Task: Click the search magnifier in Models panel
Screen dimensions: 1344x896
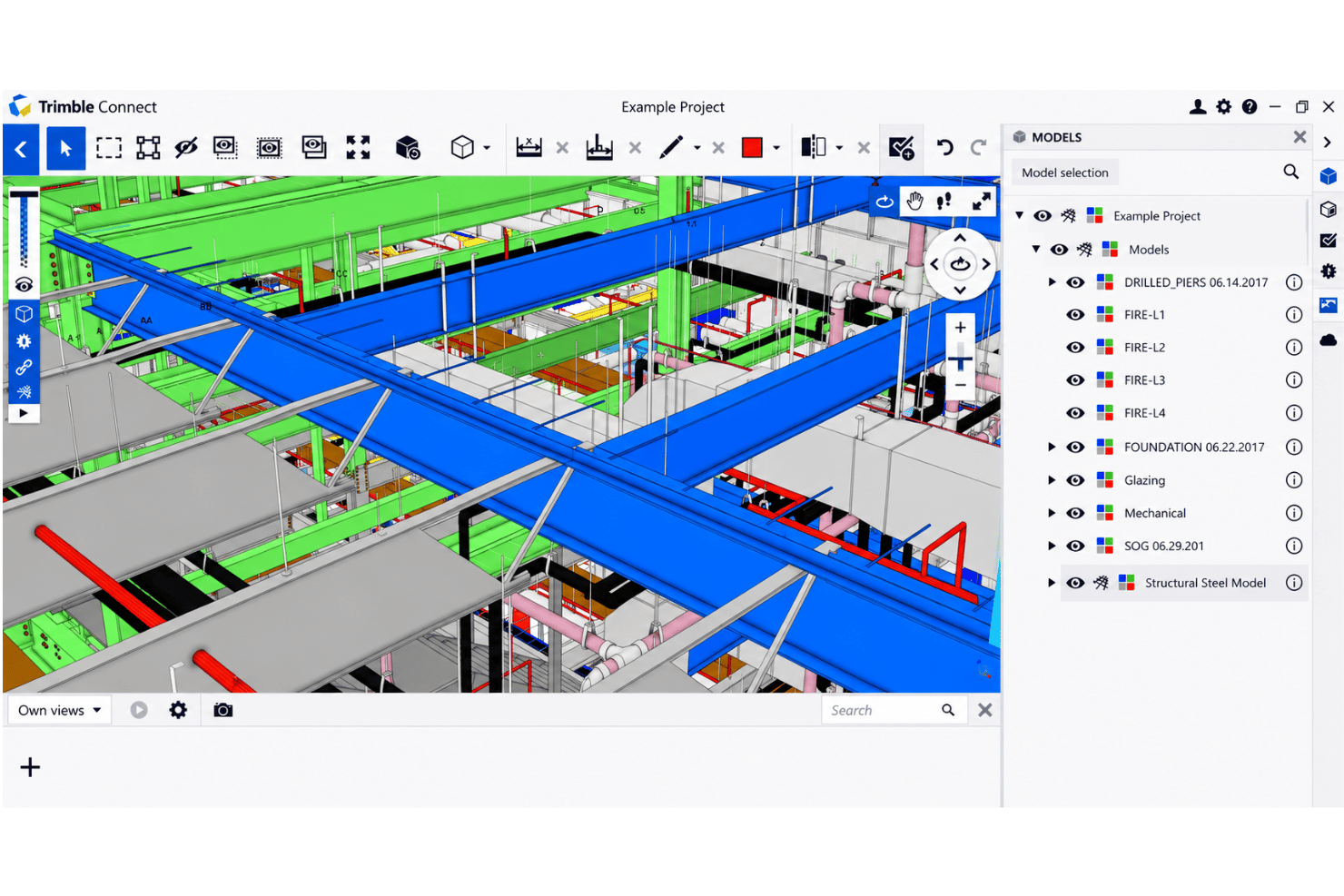Action: 1290,172
